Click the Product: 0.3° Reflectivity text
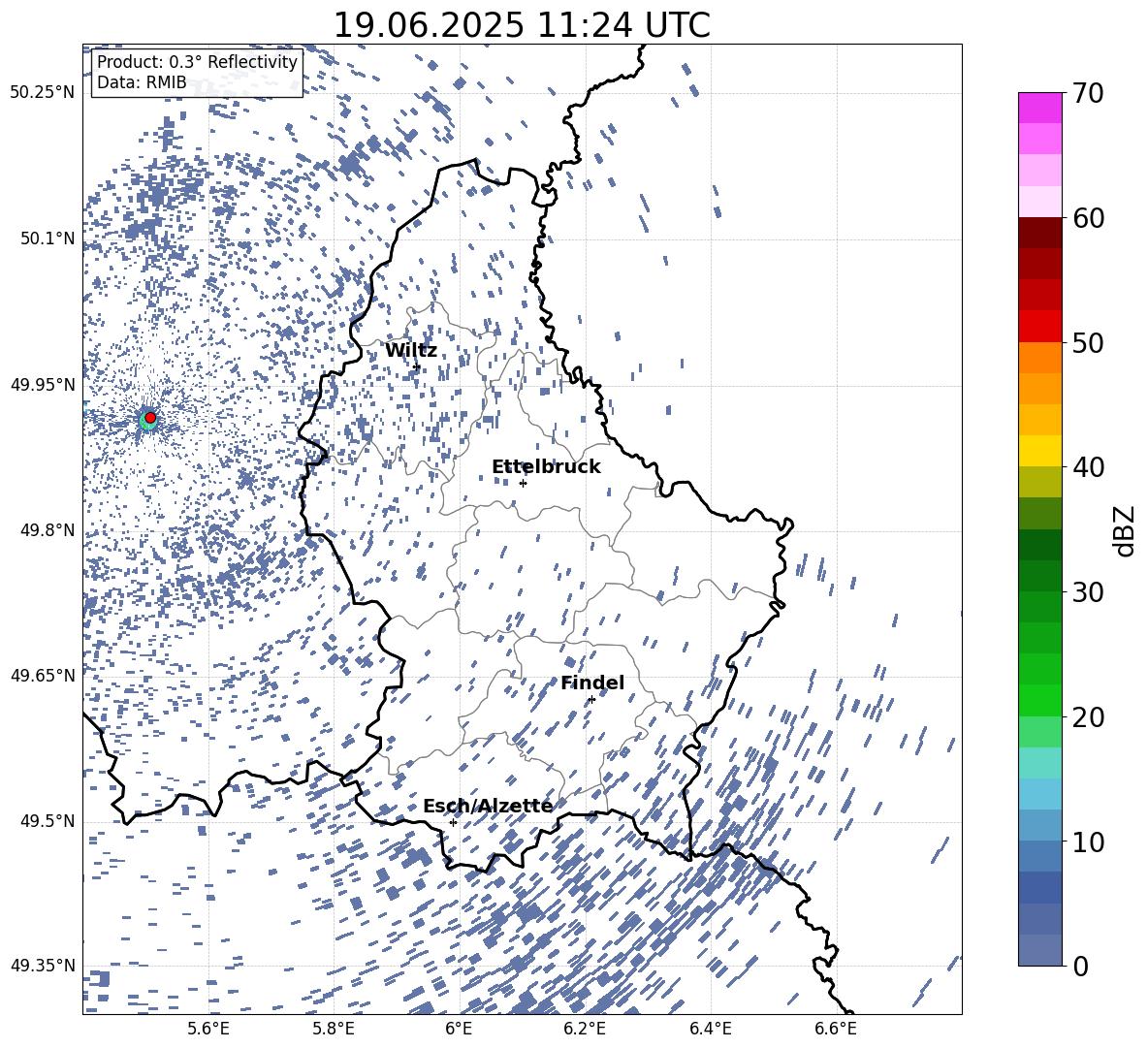This screenshot has width=1148, height=1048. tap(197, 62)
